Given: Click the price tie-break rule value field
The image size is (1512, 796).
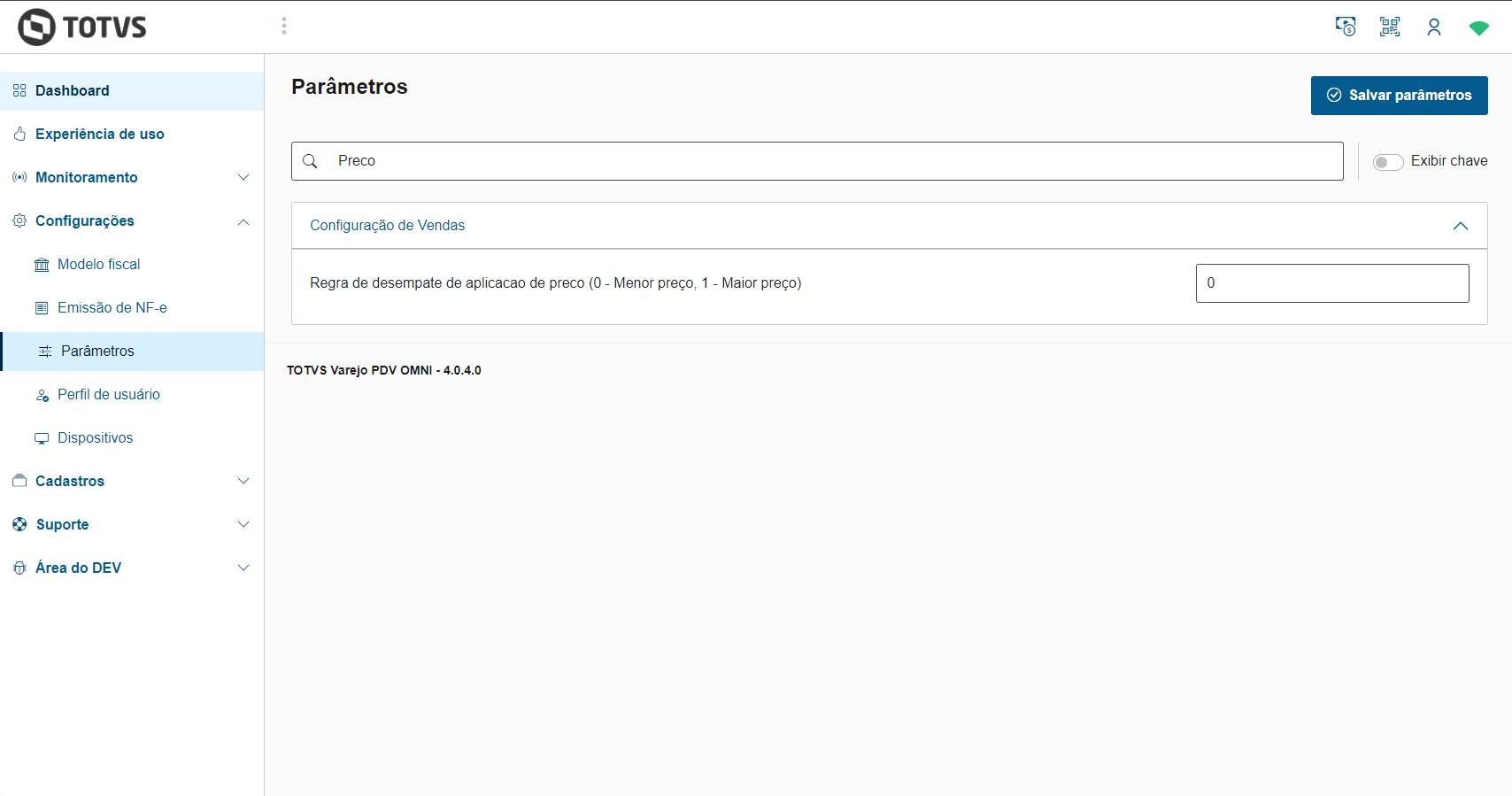Looking at the screenshot, I should pyautogui.click(x=1332, y=283).
